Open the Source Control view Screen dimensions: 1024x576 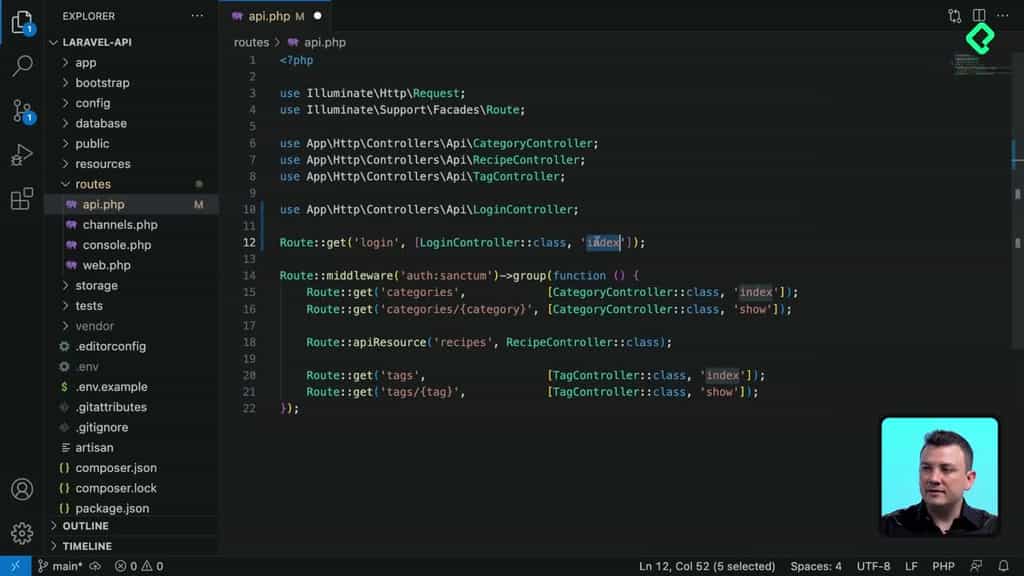tap(22, 108)
